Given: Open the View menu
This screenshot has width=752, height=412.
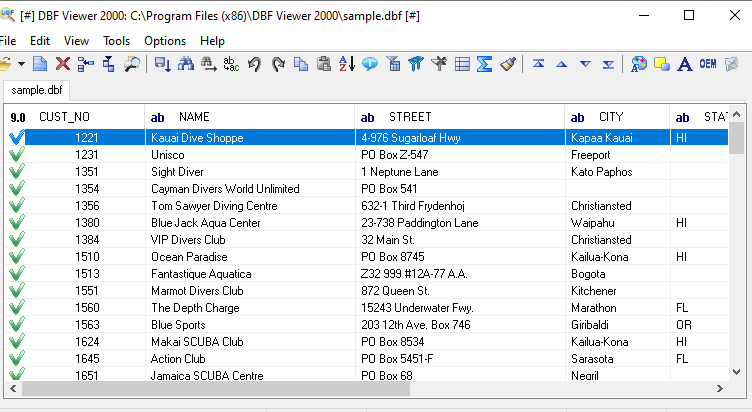Looking at the screenshot, I should (x=76, y=41).
